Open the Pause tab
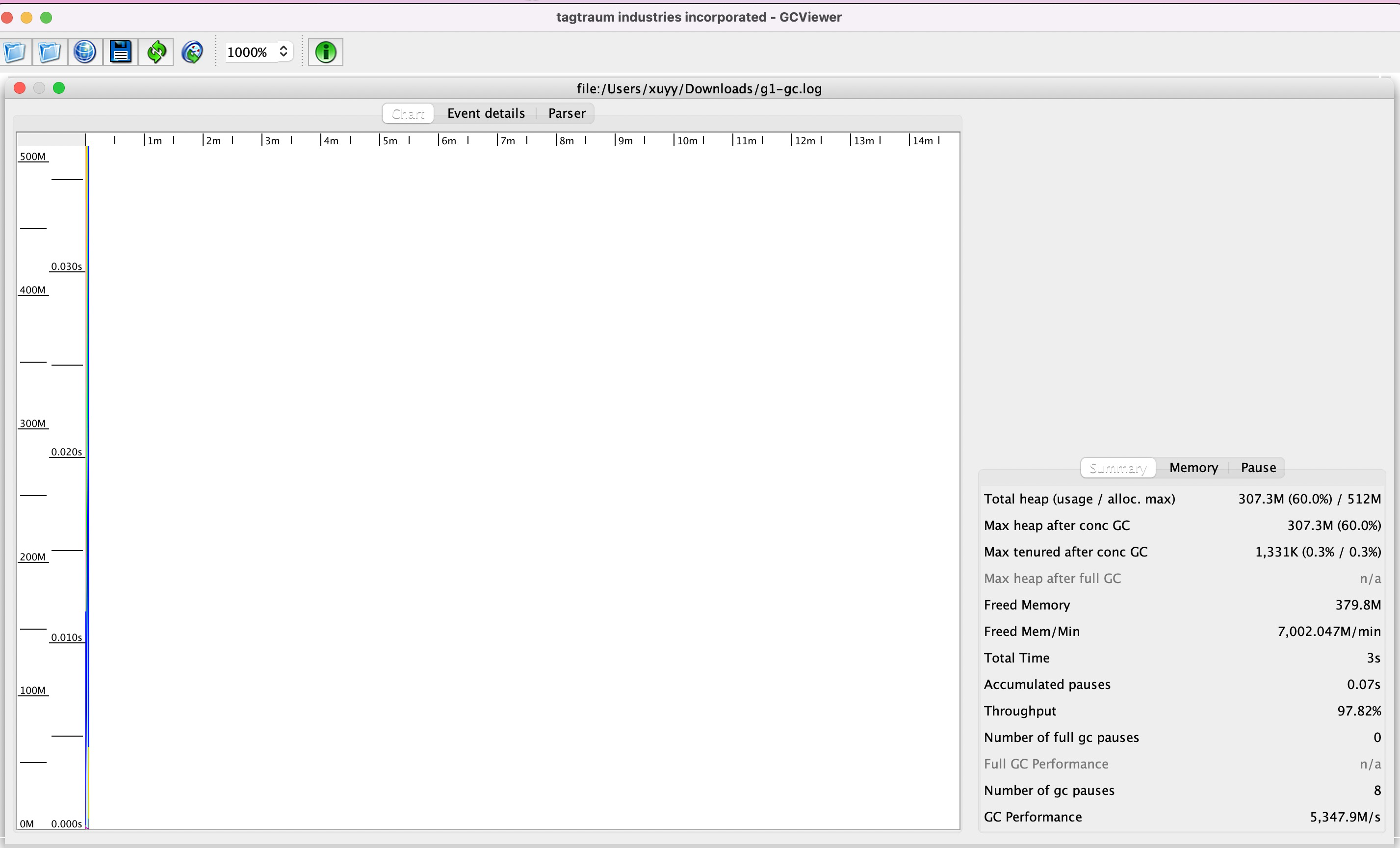 coord(1258,468)
